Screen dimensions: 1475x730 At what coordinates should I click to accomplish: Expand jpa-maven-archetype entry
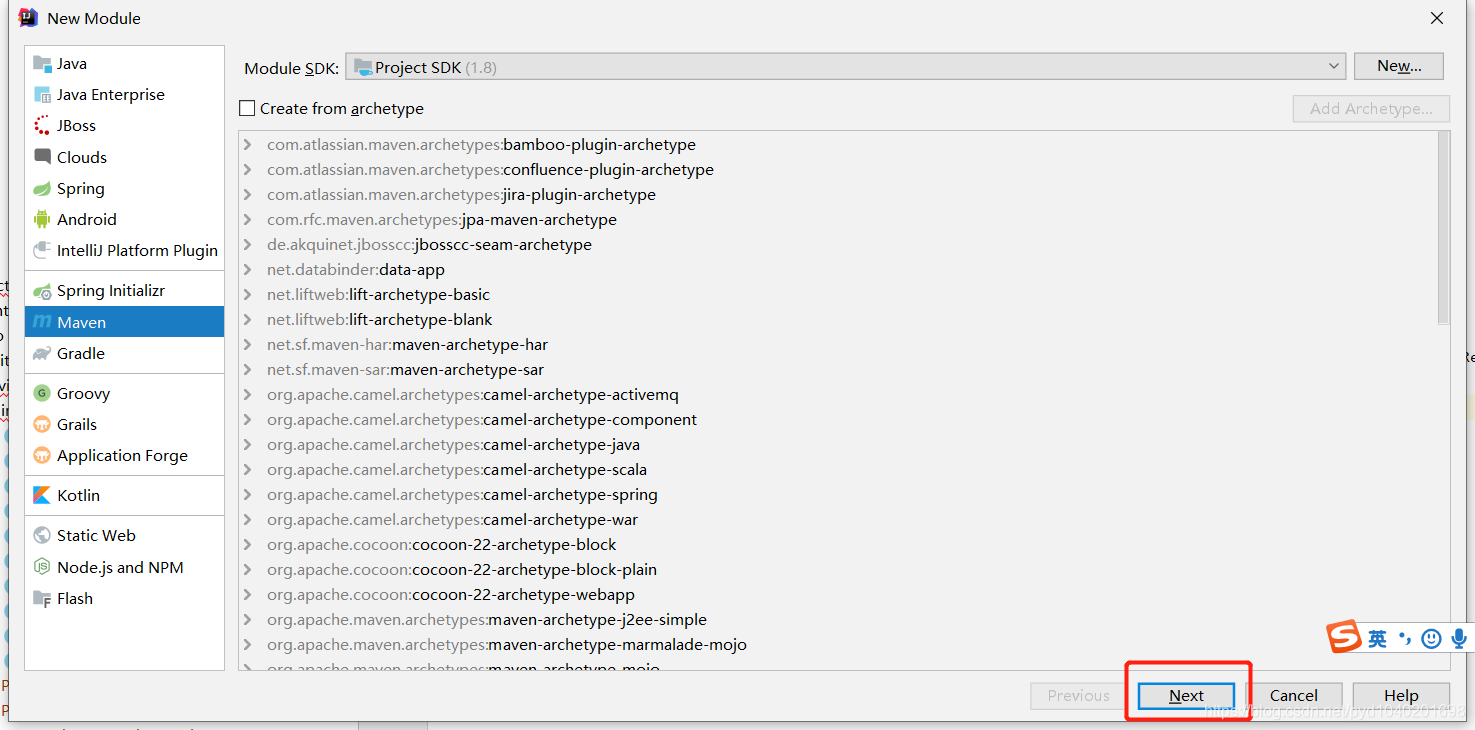pos(248,220)
